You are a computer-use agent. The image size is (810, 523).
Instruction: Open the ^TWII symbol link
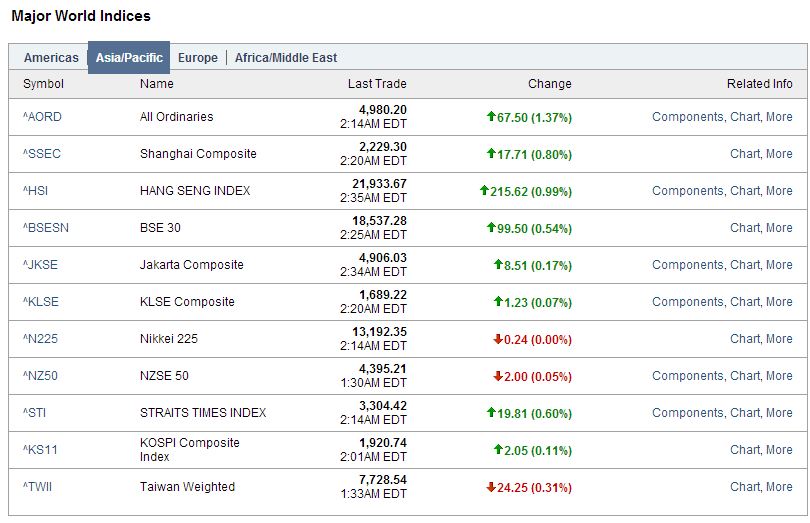pyautogui.click(x=38, y=487)
